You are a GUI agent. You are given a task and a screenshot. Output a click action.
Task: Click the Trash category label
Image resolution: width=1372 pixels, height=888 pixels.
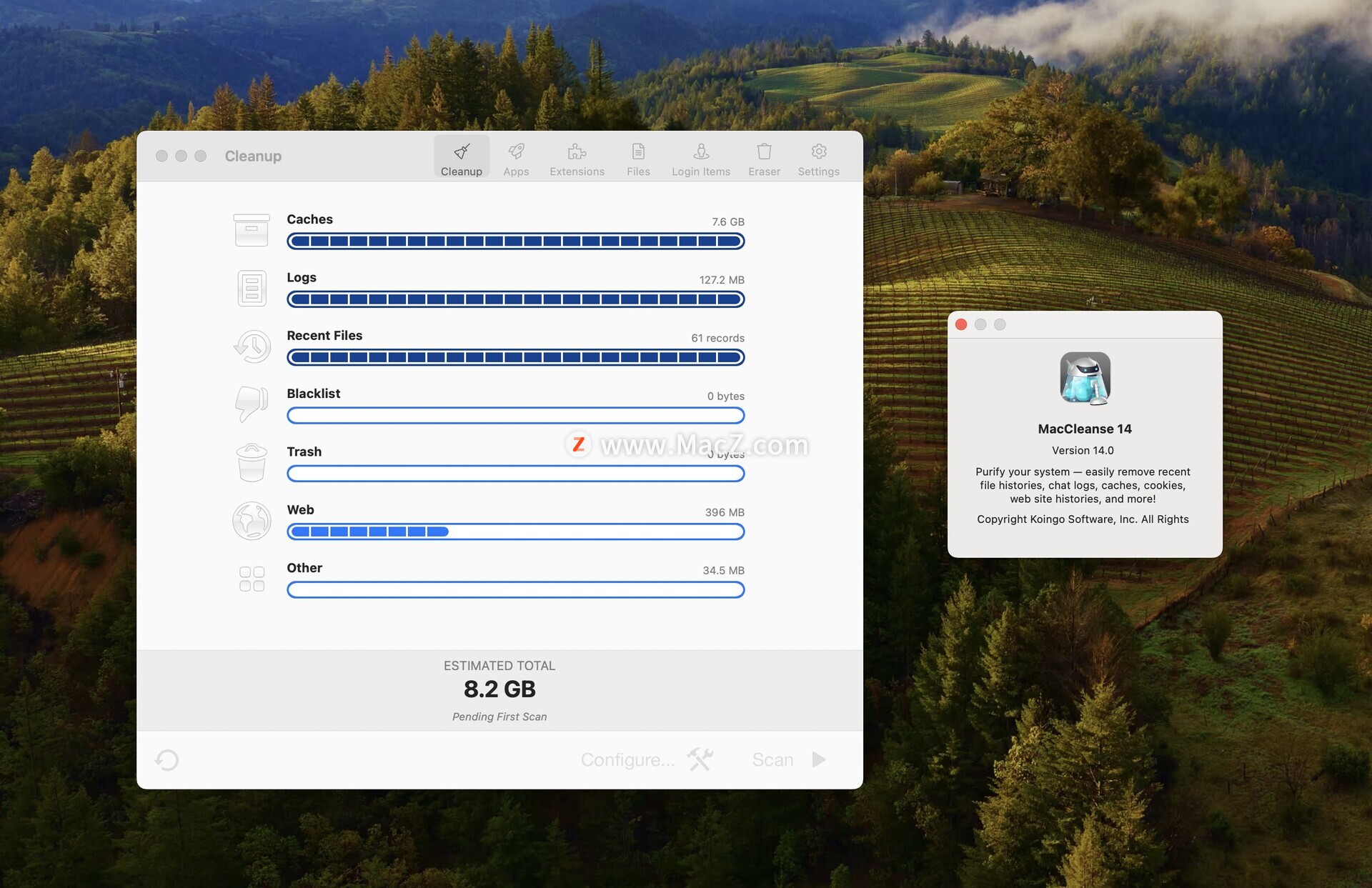[x=304, y=452]
